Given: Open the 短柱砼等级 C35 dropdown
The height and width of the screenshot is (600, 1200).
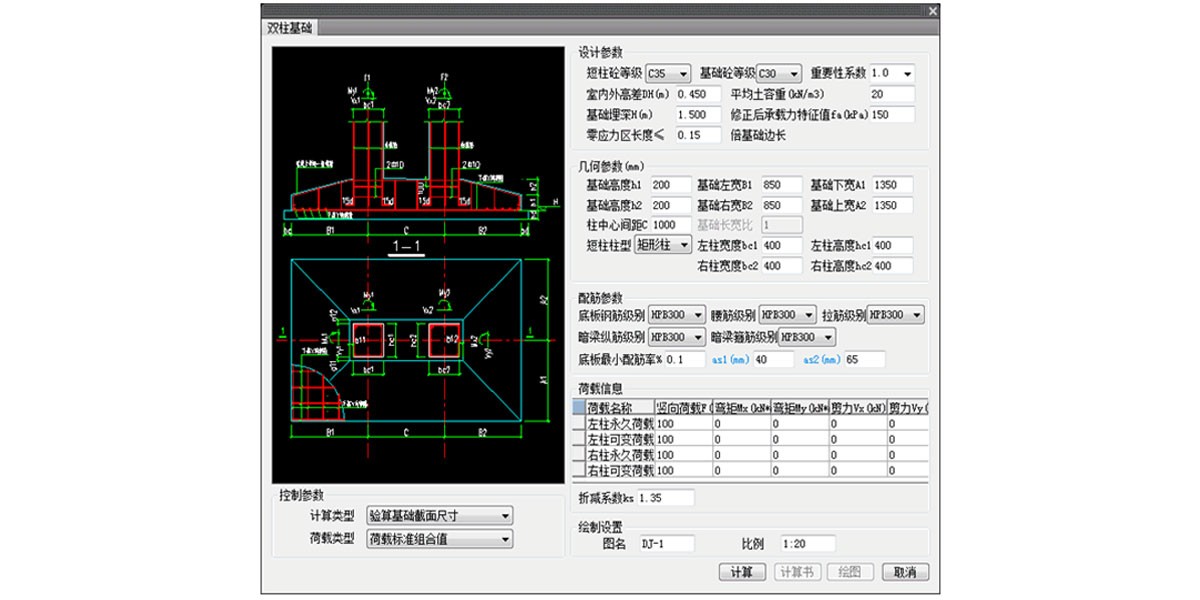Looking at the screenshot, I should [x=668, y=74].
